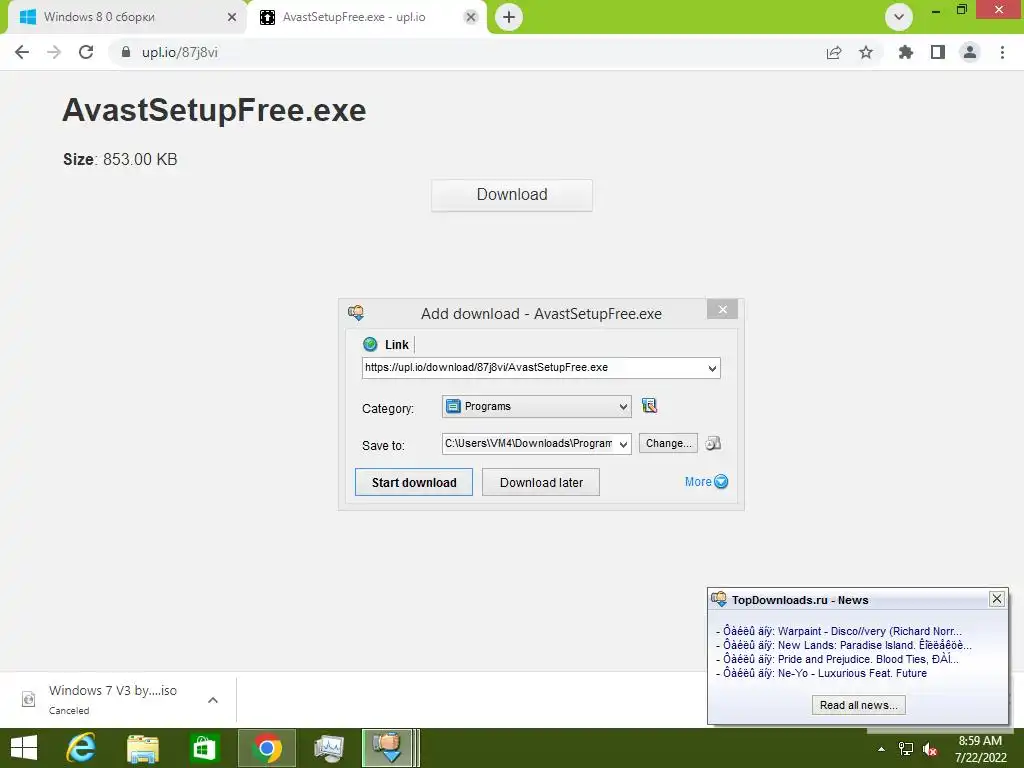
Task: Click Read all news... button
Action: [x=859, y=705]
